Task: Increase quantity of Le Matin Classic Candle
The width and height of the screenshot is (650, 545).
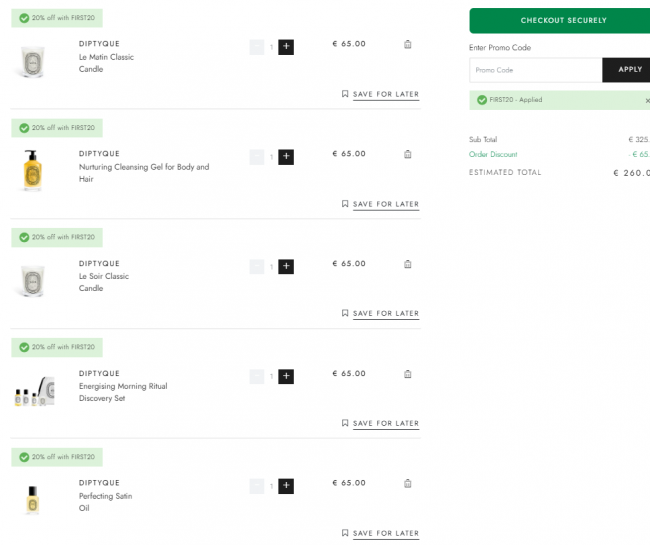Action: pyautogui.click(x=286, y=47)
